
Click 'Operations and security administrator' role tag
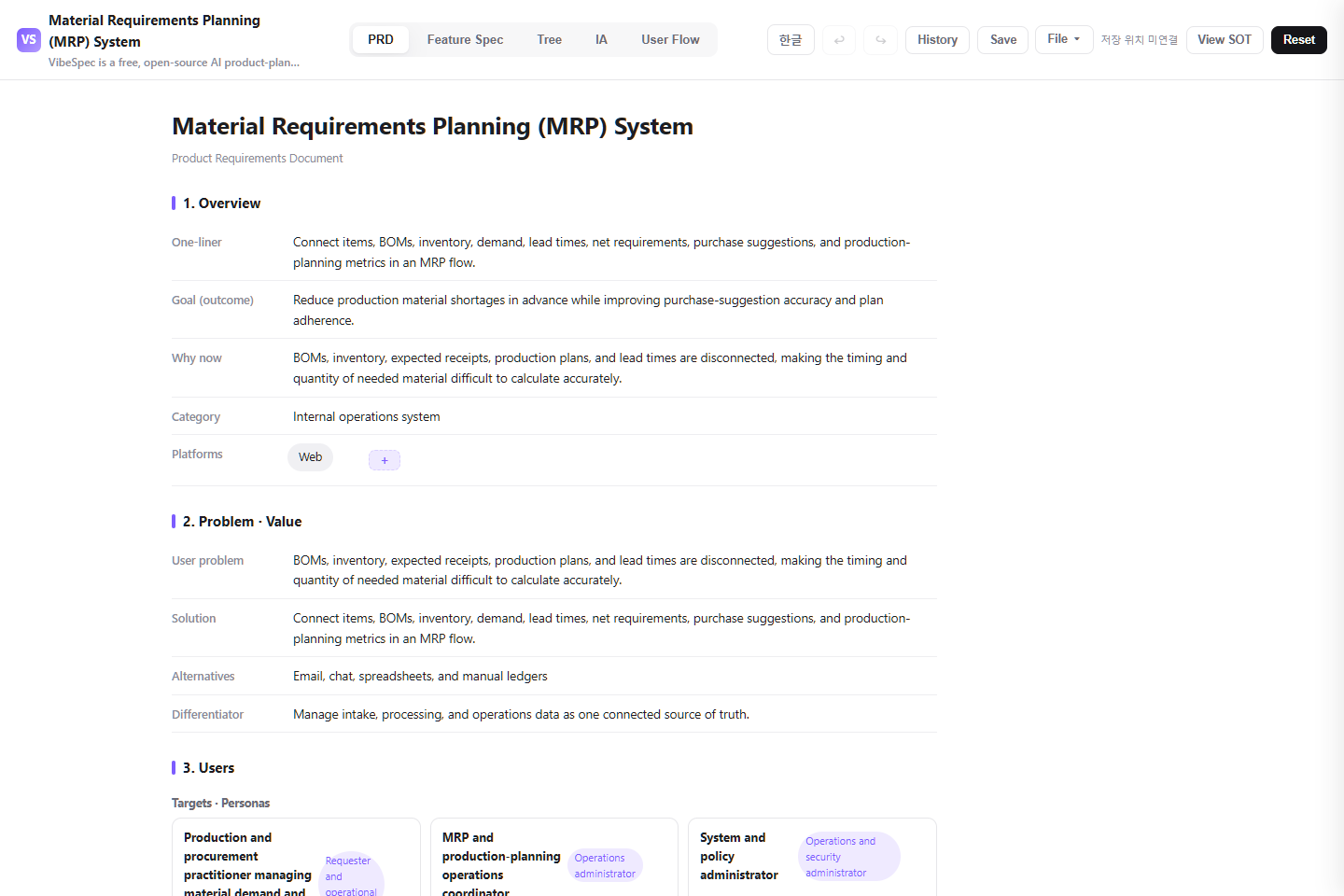pyautogui.click(x=848, y=857)
